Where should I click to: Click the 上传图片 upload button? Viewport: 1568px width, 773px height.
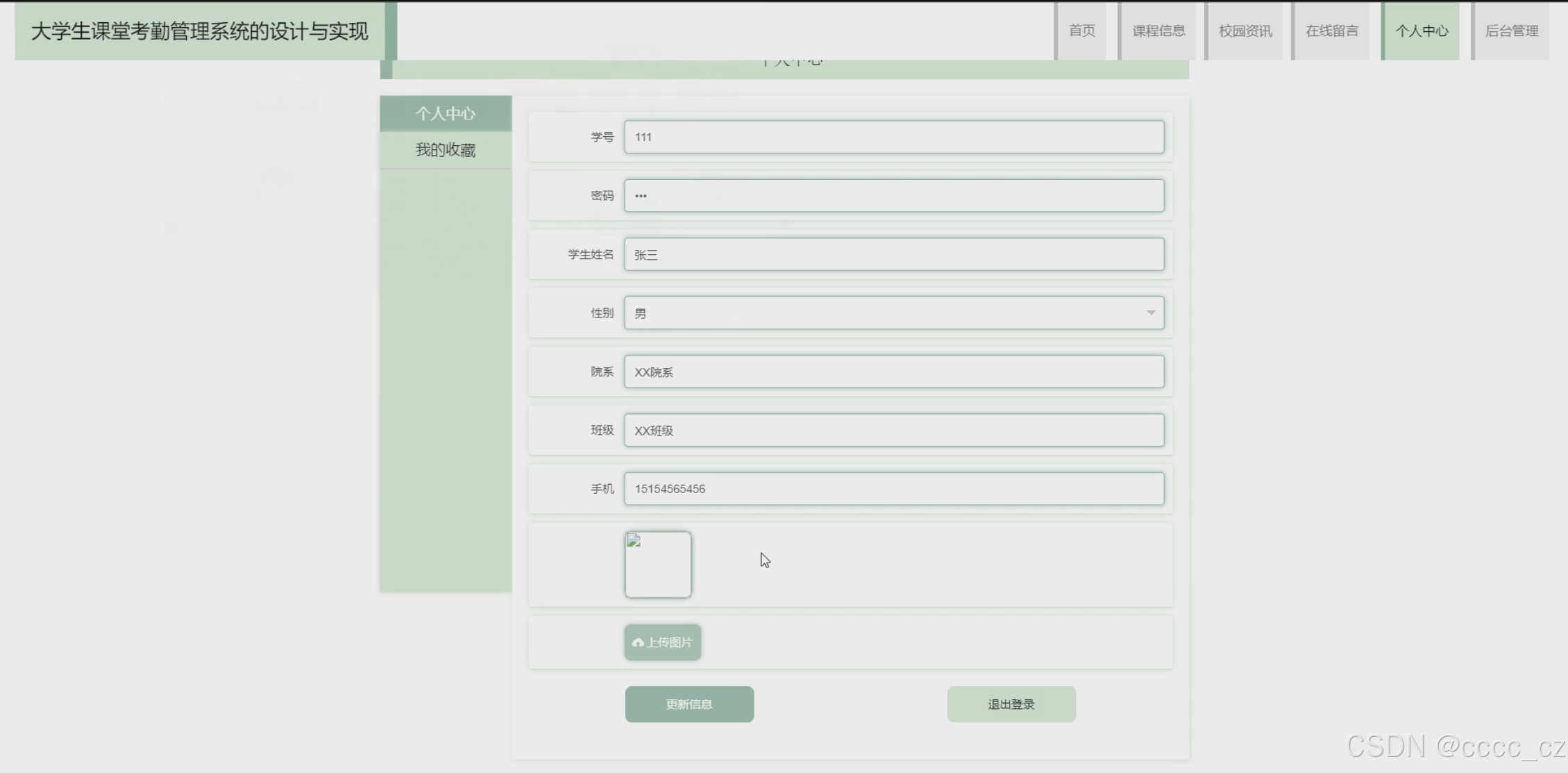point(663,642)
